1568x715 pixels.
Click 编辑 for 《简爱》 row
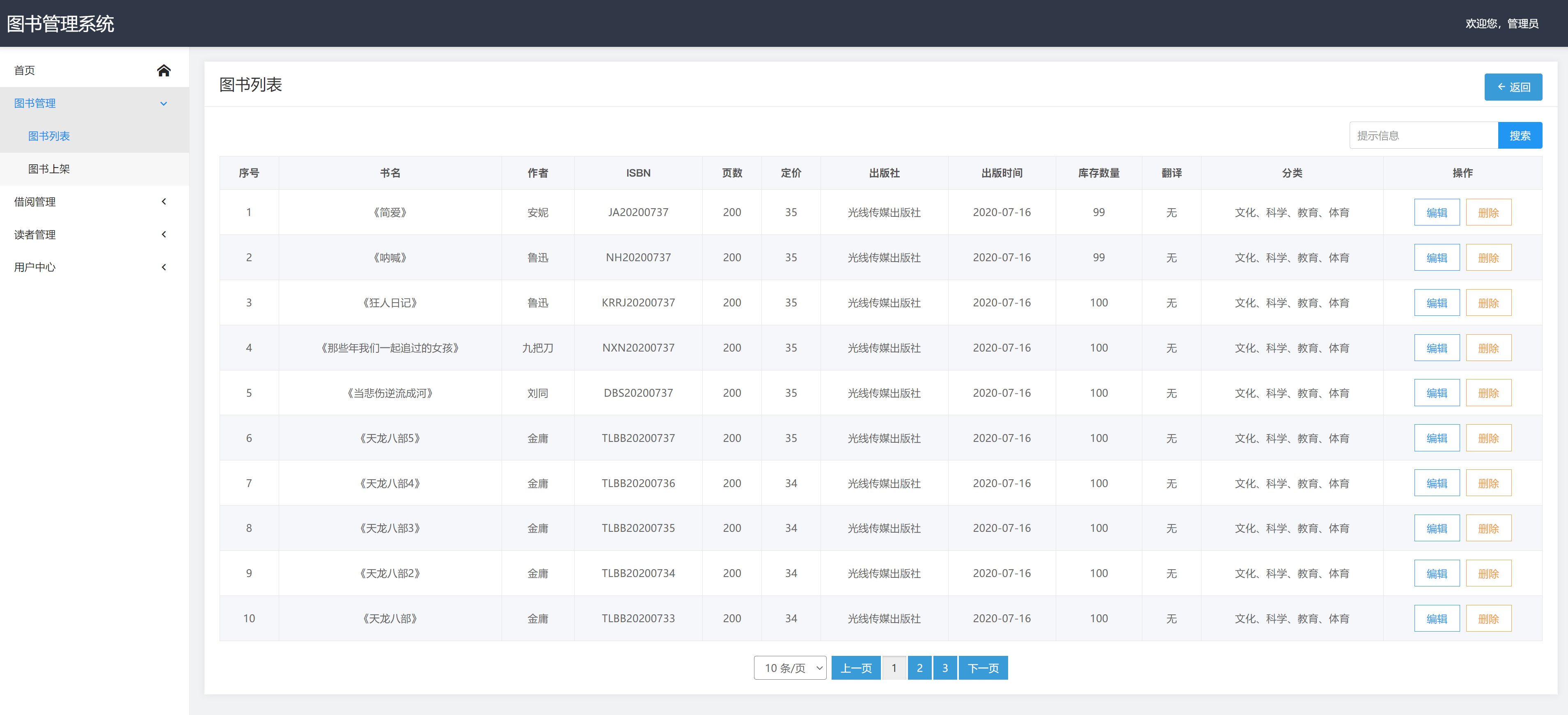click(x=1437, y=213)
